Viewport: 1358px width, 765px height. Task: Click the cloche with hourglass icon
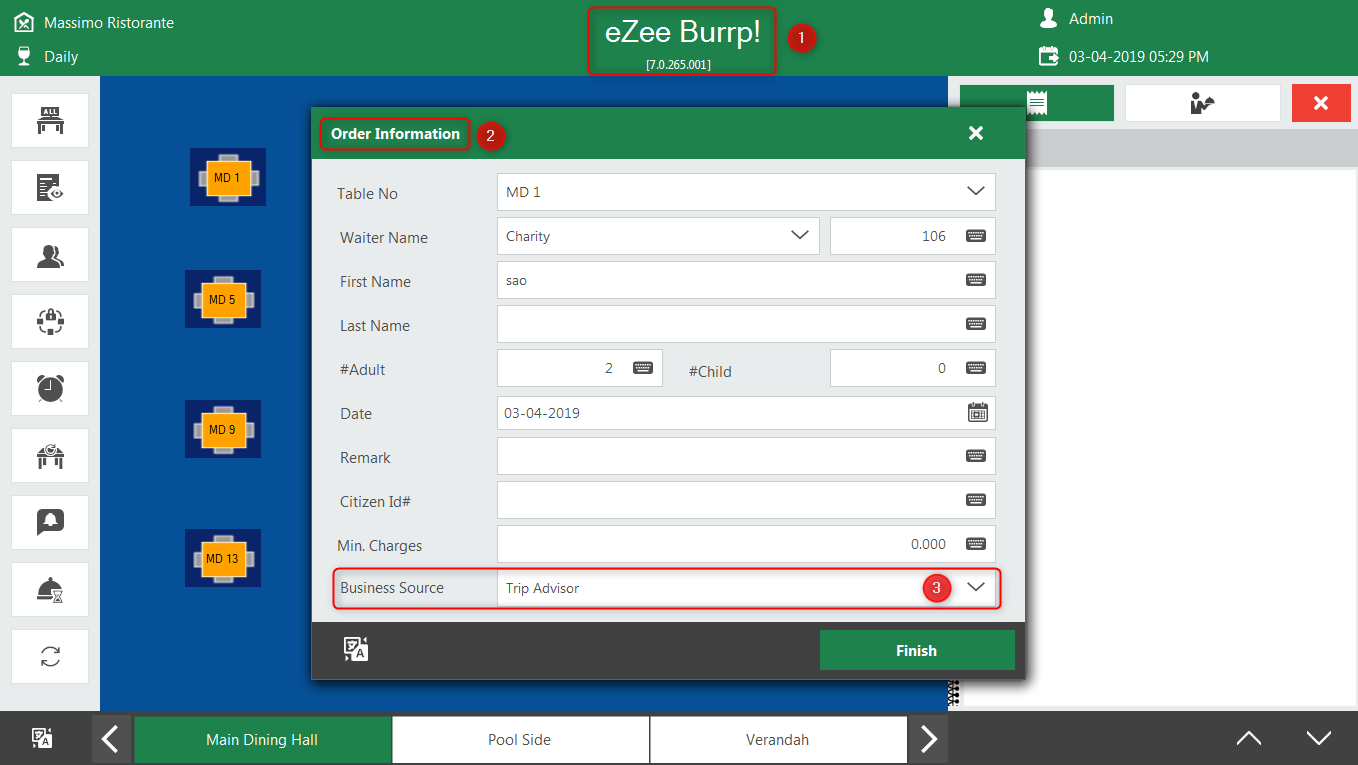click(50, 589)
